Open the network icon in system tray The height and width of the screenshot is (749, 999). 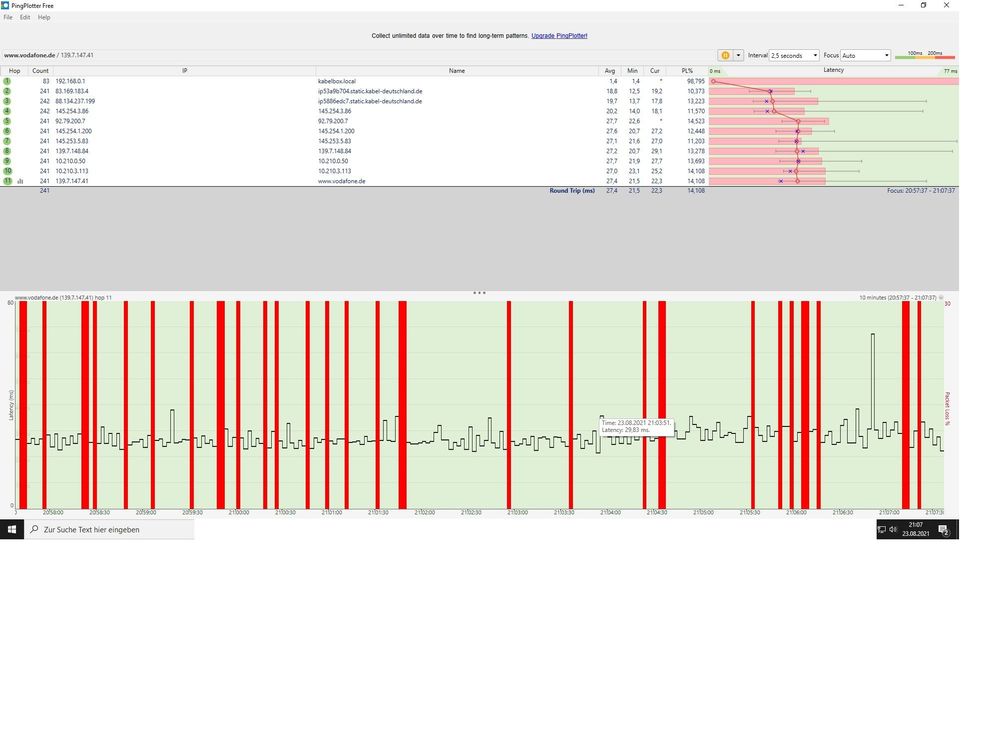point(882,529)
